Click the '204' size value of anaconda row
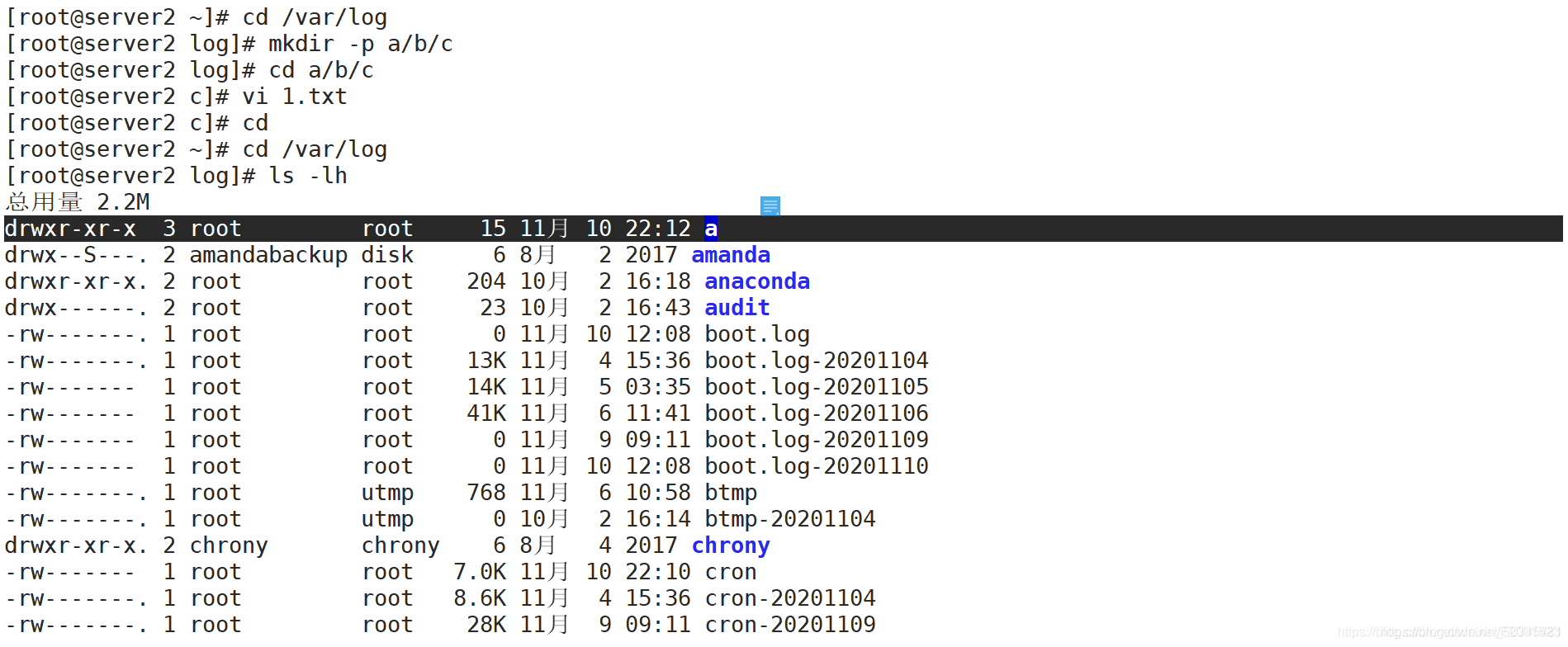This screenshot has width=1568, height=647. point(486,281)
